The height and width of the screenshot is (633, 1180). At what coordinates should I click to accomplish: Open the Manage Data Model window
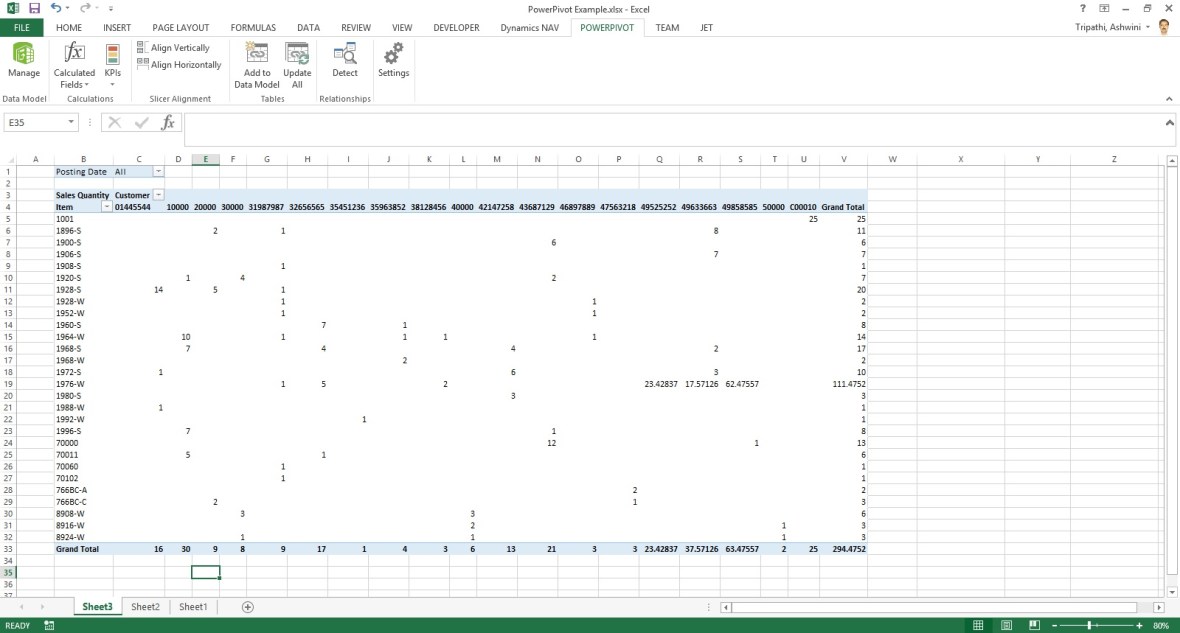tap(23, 64)
